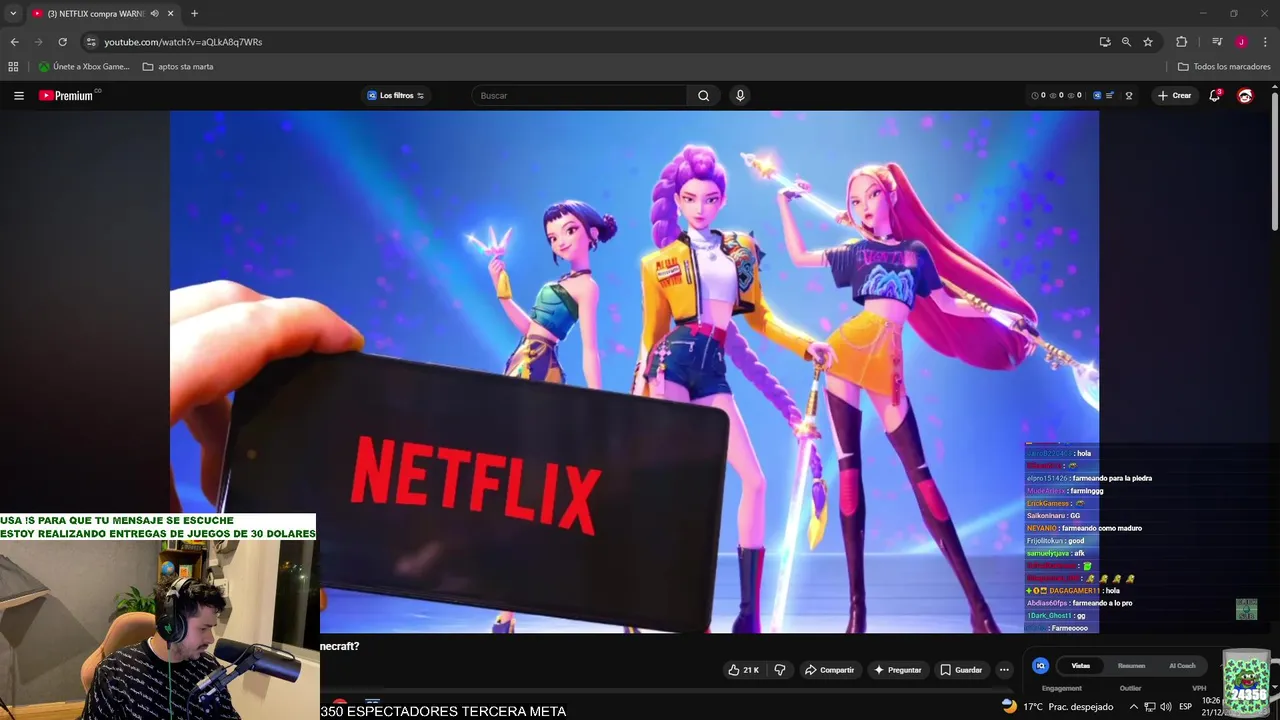This screenshot has width=1280, height=720.
Task: Open Todos los marcadores folder
Action: coord(1224,67)
